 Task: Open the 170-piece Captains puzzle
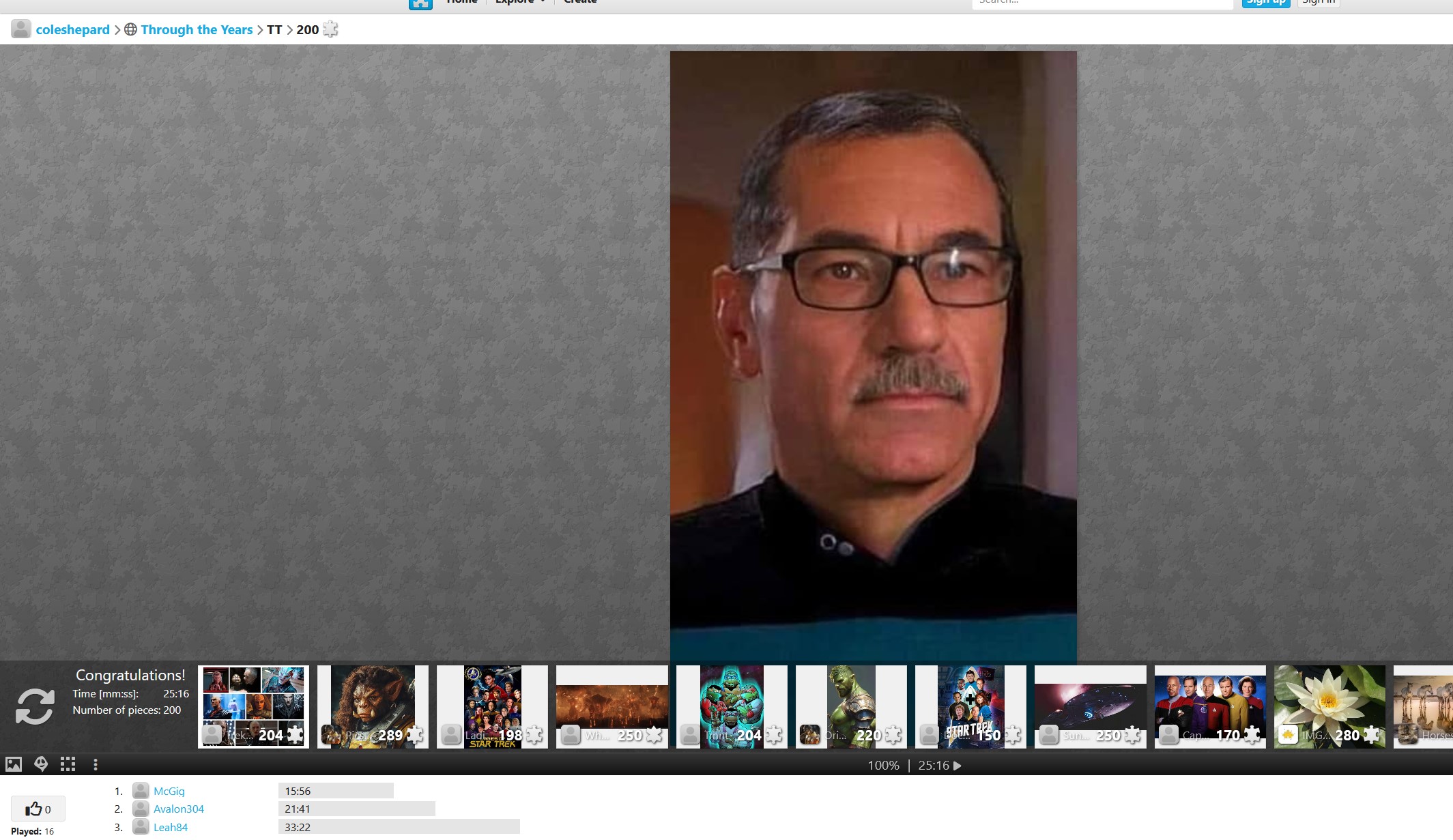1210,706
